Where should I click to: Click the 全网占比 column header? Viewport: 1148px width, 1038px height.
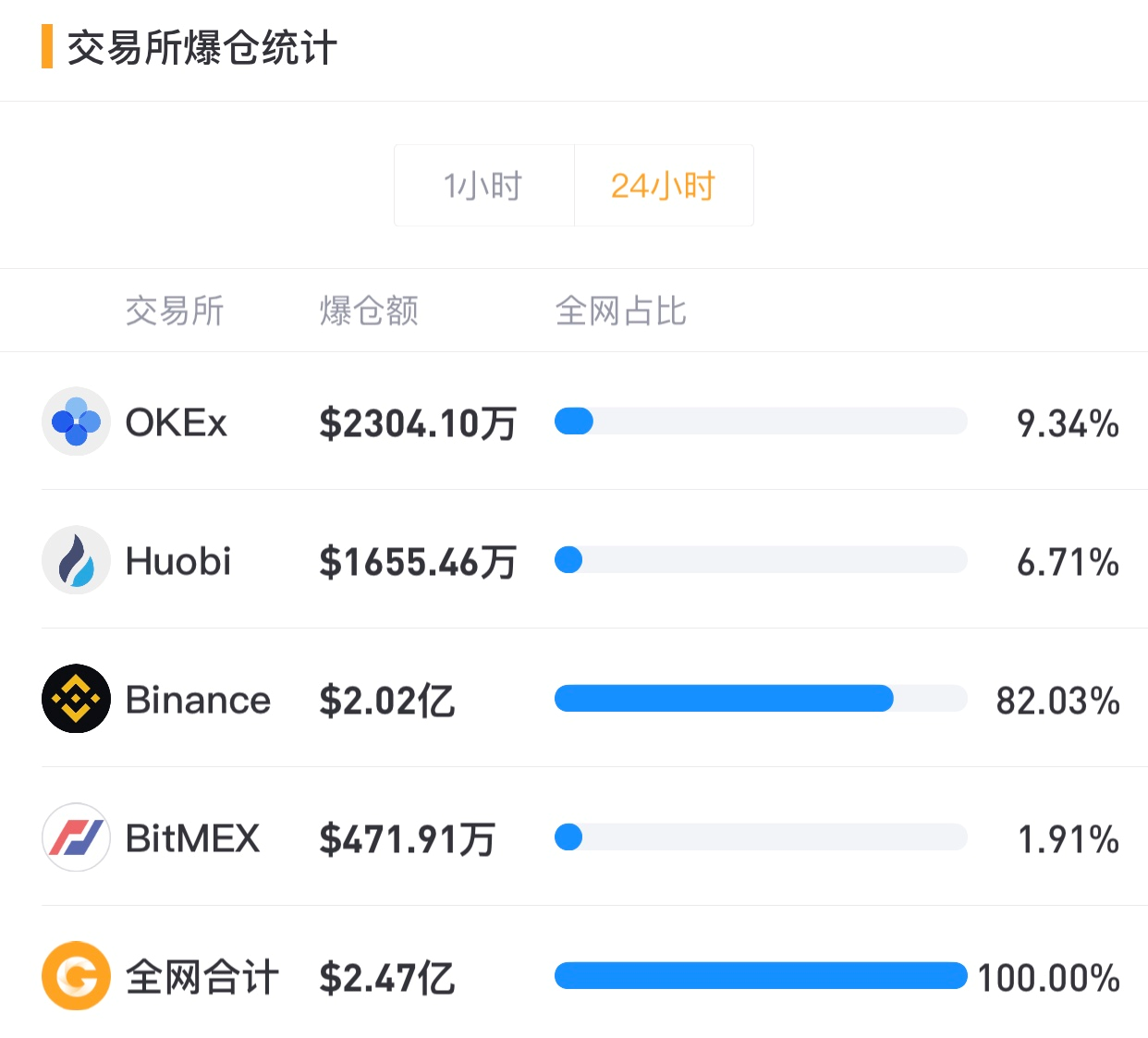tap(620, 311)
